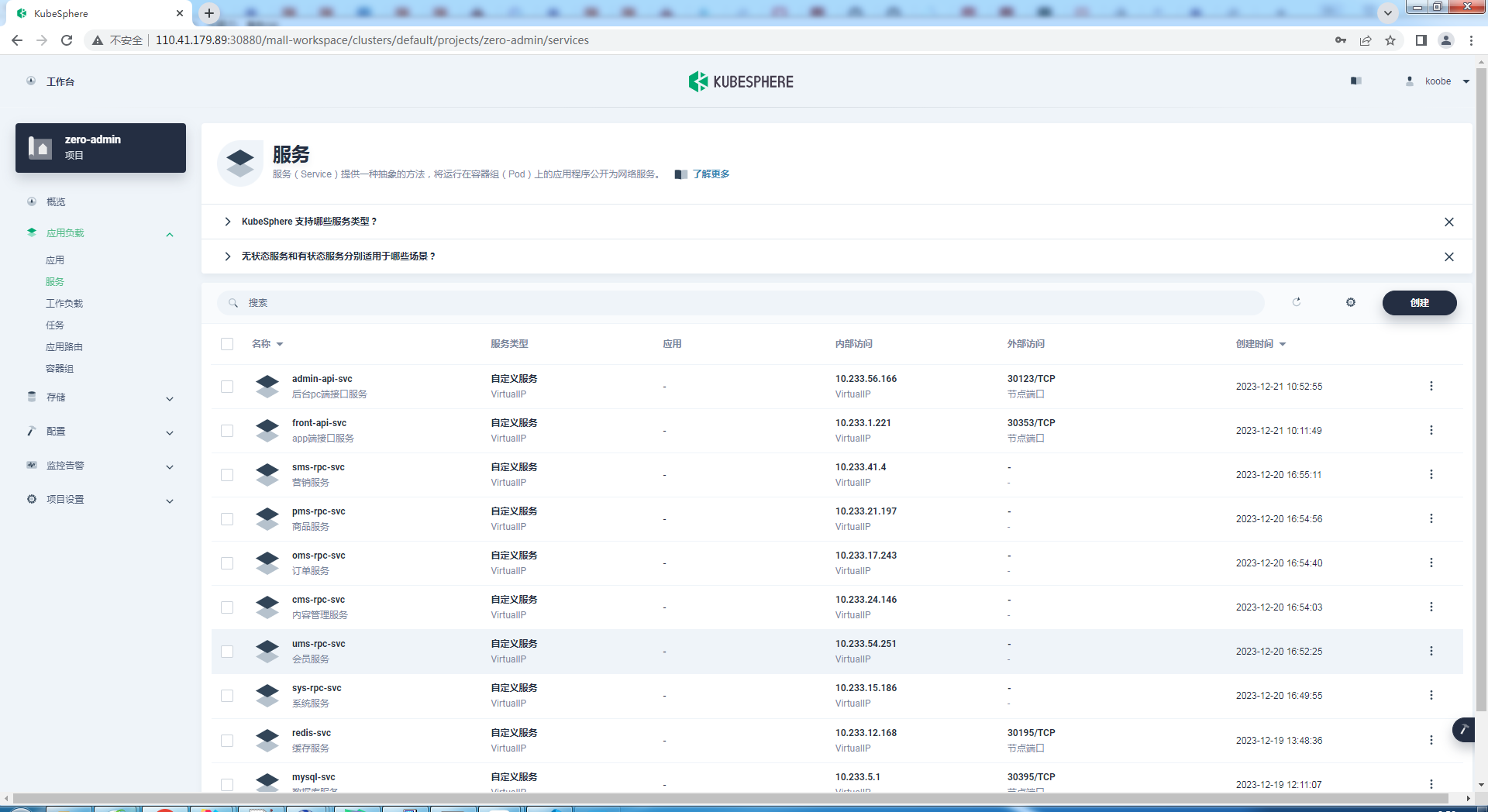The width and height of the screenshot is (1488, 812).
Task: Open the documentation book icon in header
Action: (x=1356, y=81)
